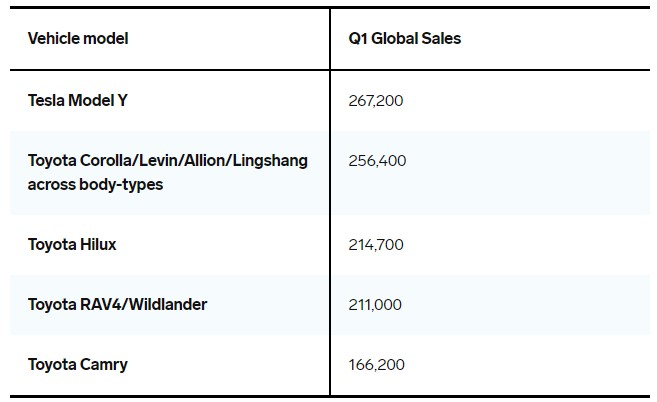Image resolution: width=657 pixels, height=402 pixels.
Task: Click the 267,200 sales figure
Action: point(374,100)
